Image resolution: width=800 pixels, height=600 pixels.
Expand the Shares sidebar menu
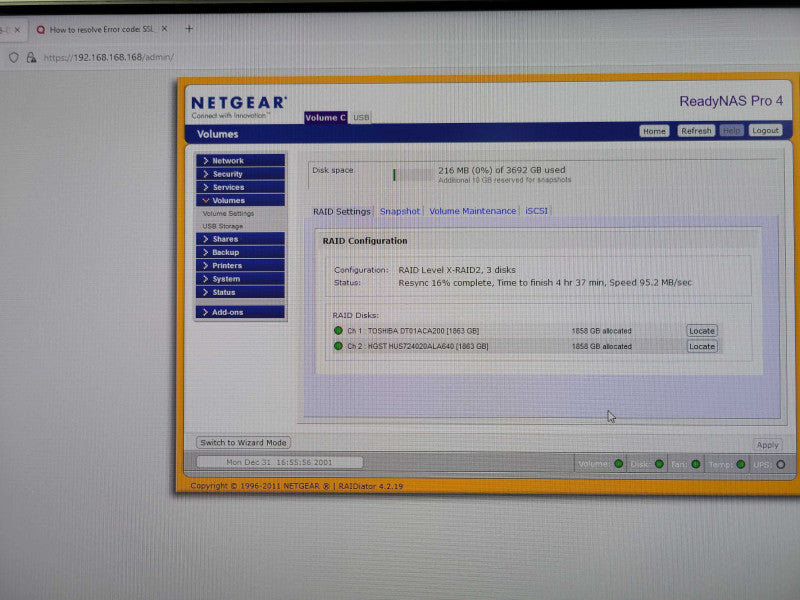240,239
